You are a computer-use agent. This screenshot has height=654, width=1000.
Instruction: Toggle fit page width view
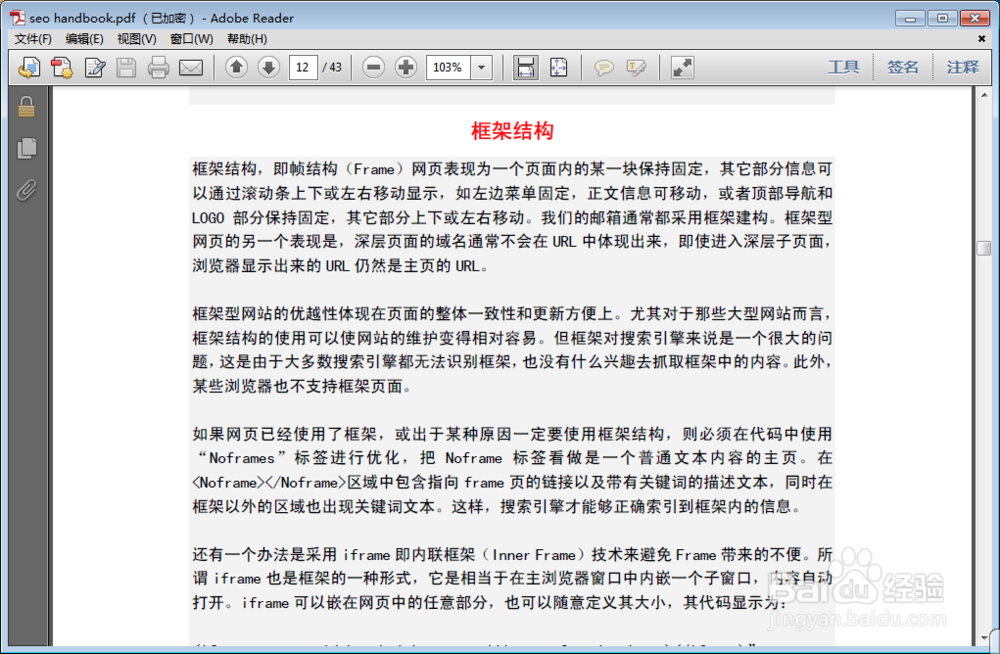526,67
